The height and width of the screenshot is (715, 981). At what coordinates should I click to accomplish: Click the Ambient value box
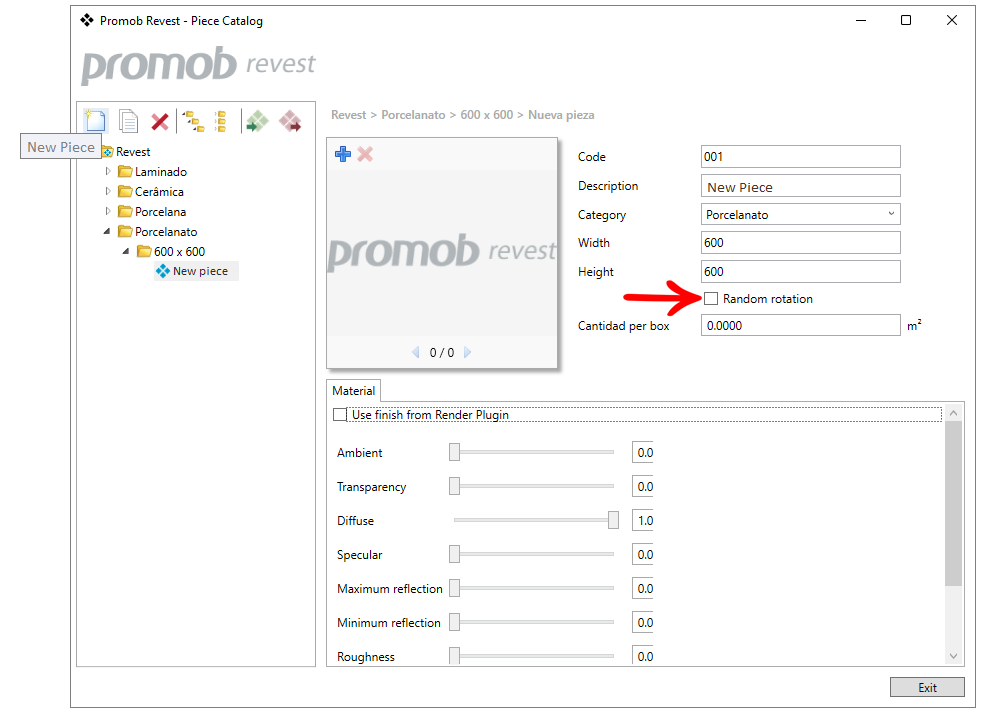click(643, 452)
